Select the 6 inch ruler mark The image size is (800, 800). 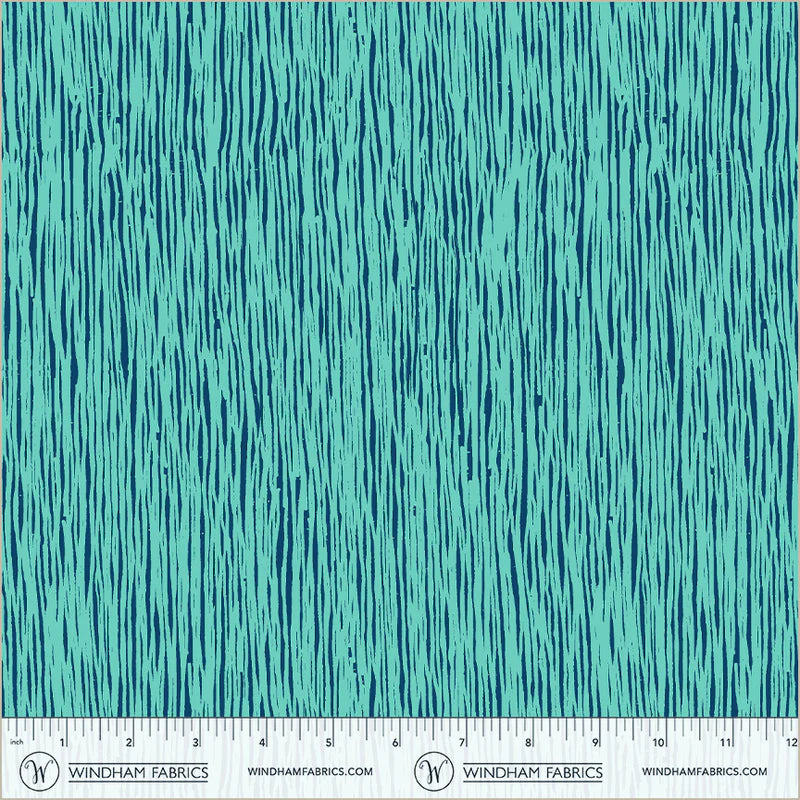click(x=394, y=744)
